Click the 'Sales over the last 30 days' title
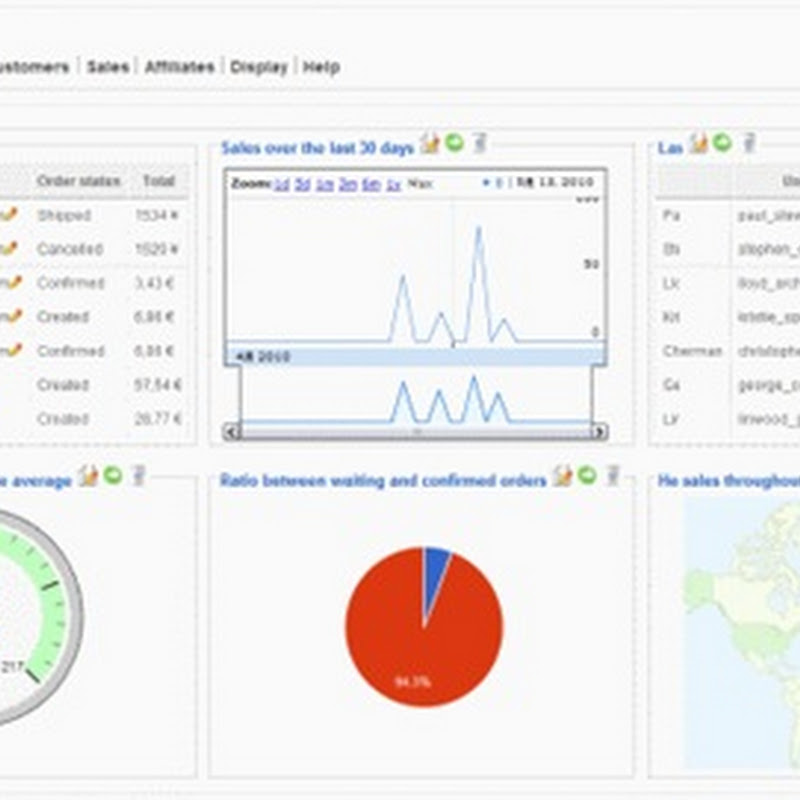The image size is (800, 800). click(x=317, y=148)
